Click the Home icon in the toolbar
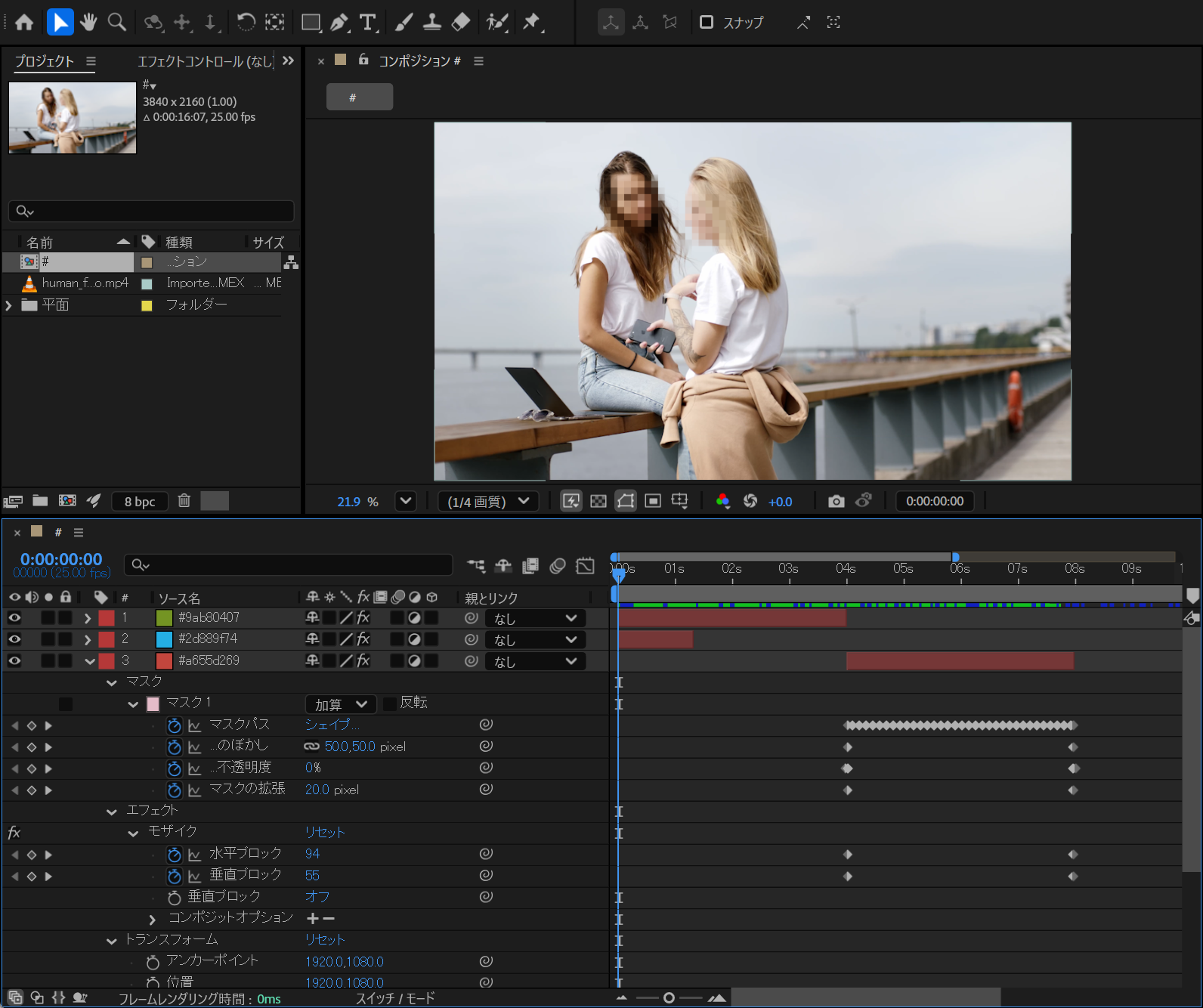Screen dimensions: 1203x1008 (24, 23)
